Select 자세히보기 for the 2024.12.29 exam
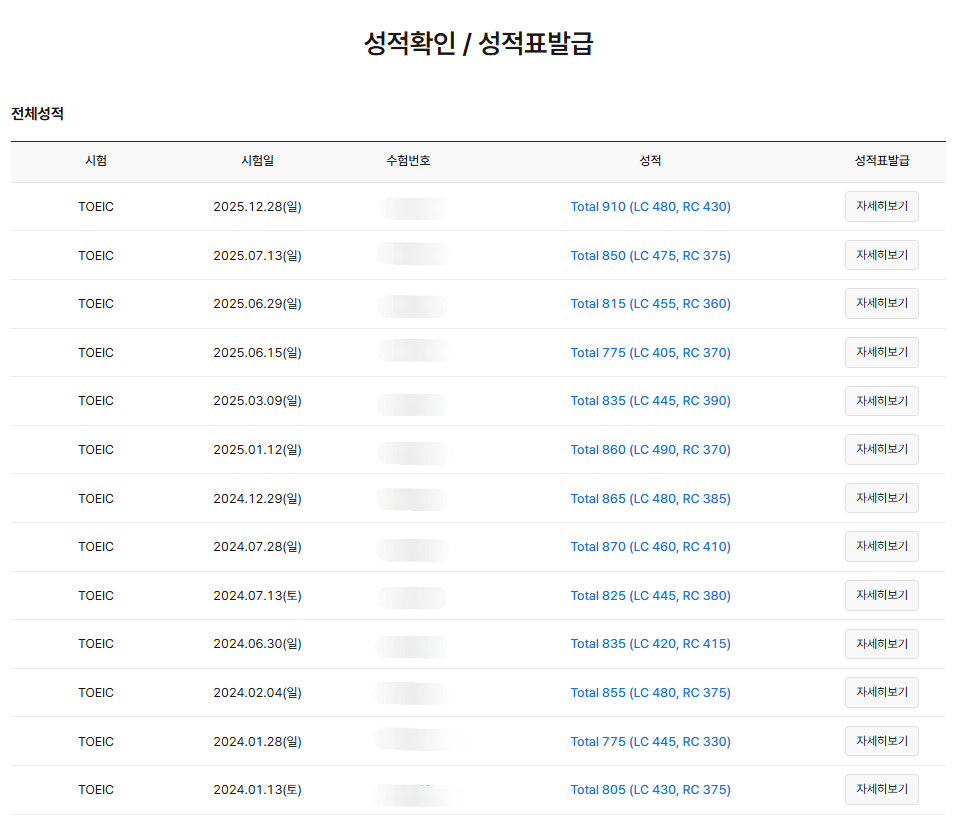Viewport: 978px width, 816px height. point(881,498)
